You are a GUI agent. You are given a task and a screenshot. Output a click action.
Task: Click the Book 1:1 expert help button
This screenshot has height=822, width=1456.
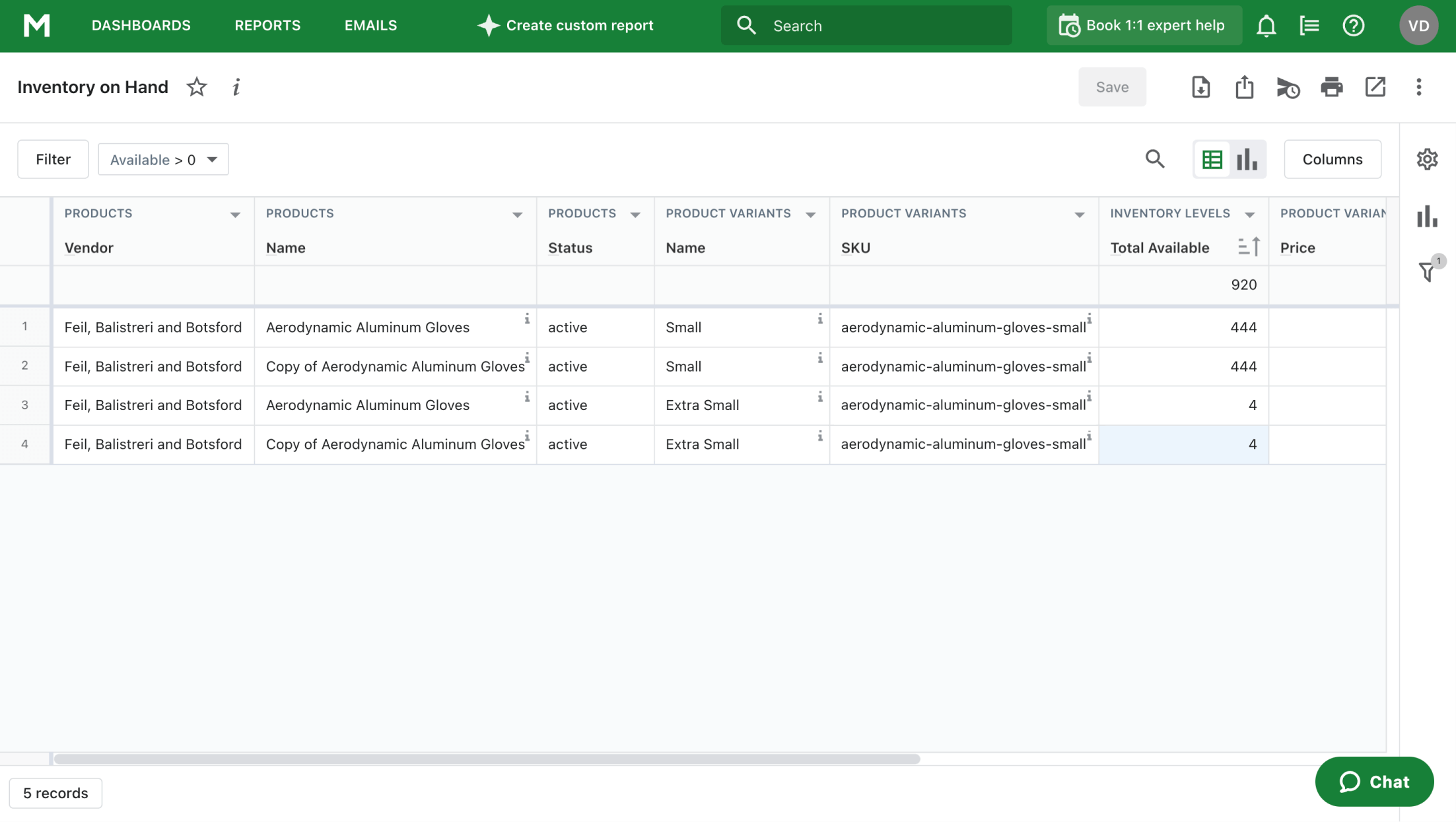click(x=1144, y=25)
